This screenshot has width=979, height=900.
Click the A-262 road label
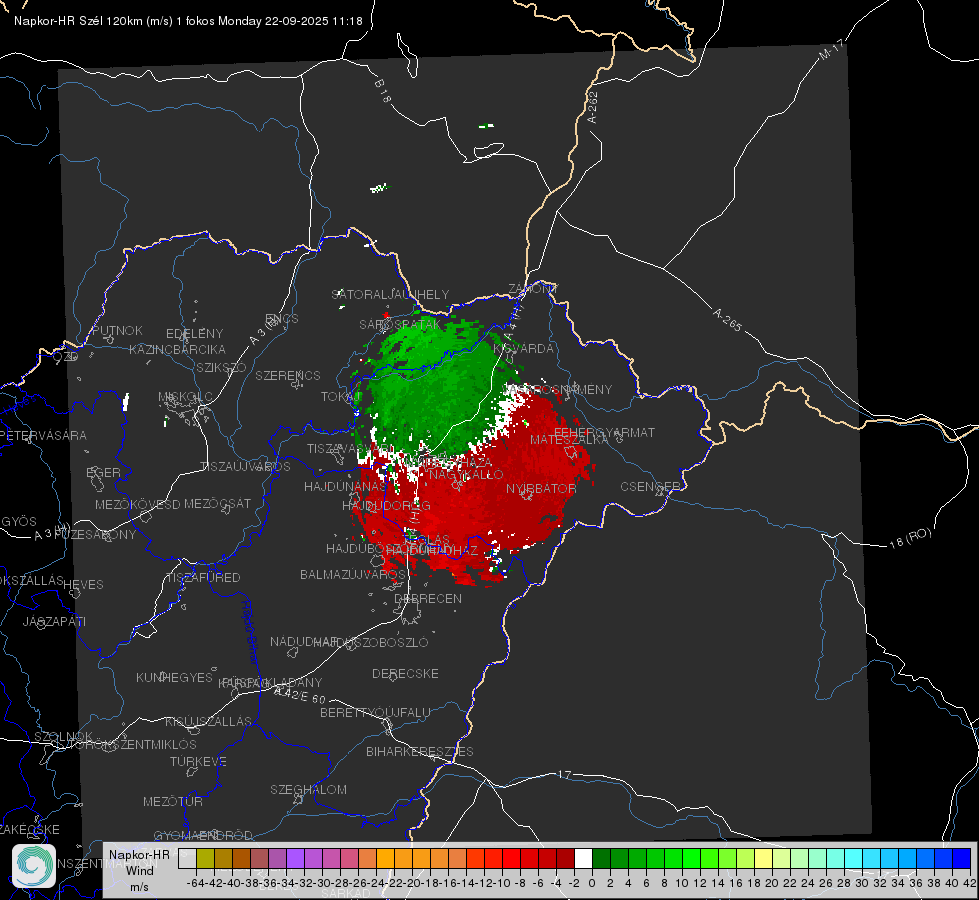593,107
